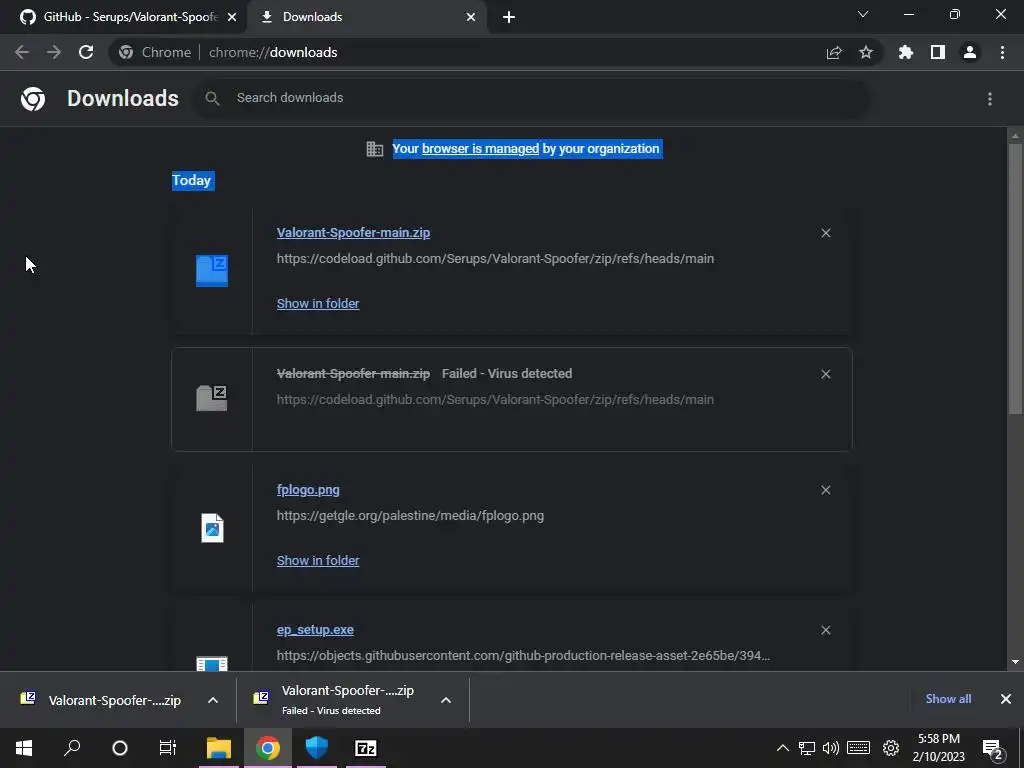Screen dimensions: 1024x768
Task: Go forward to next page
Action: coord(54,52)
